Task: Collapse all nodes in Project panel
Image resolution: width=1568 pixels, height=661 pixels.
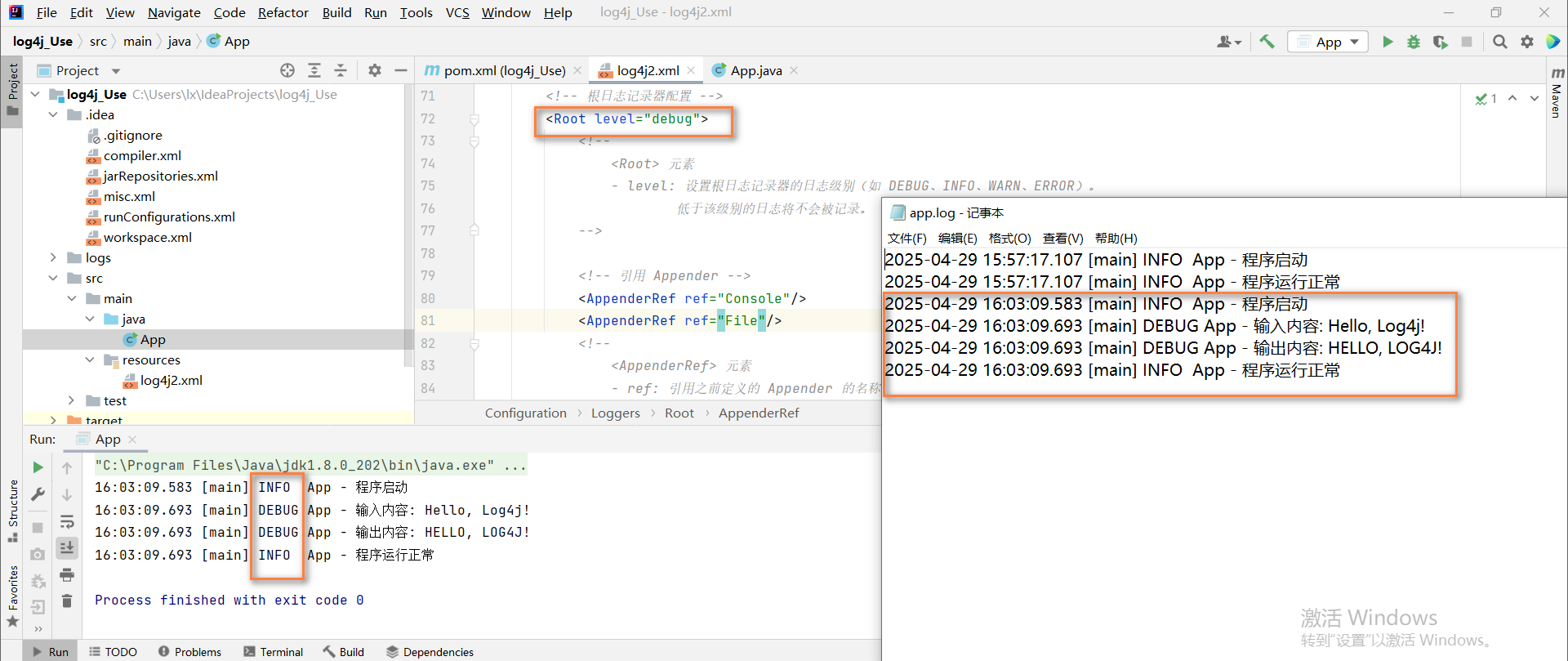Action: 341,71
